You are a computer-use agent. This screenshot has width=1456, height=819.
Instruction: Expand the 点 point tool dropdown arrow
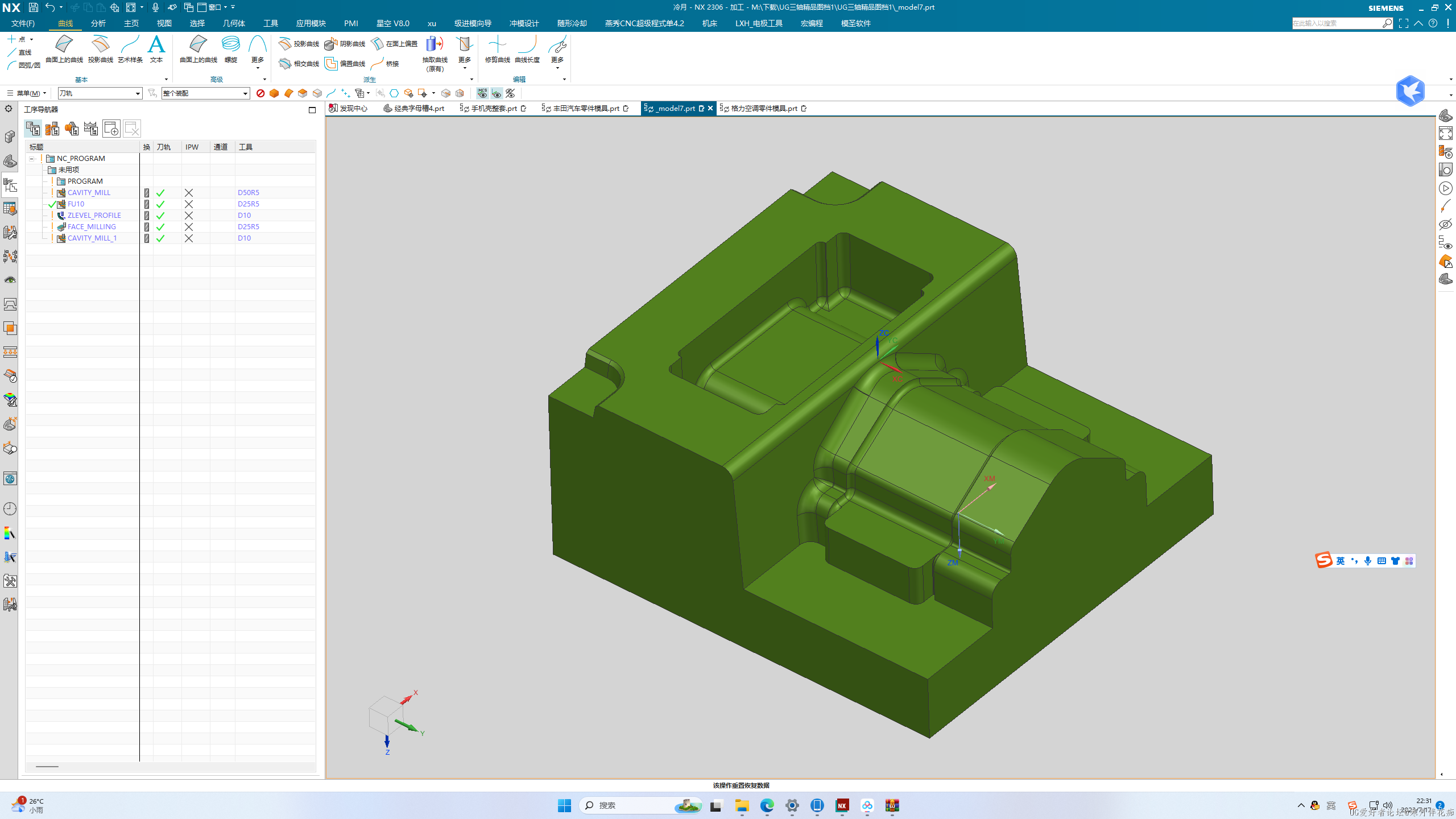pyautogui.click(x=32, y=39)
